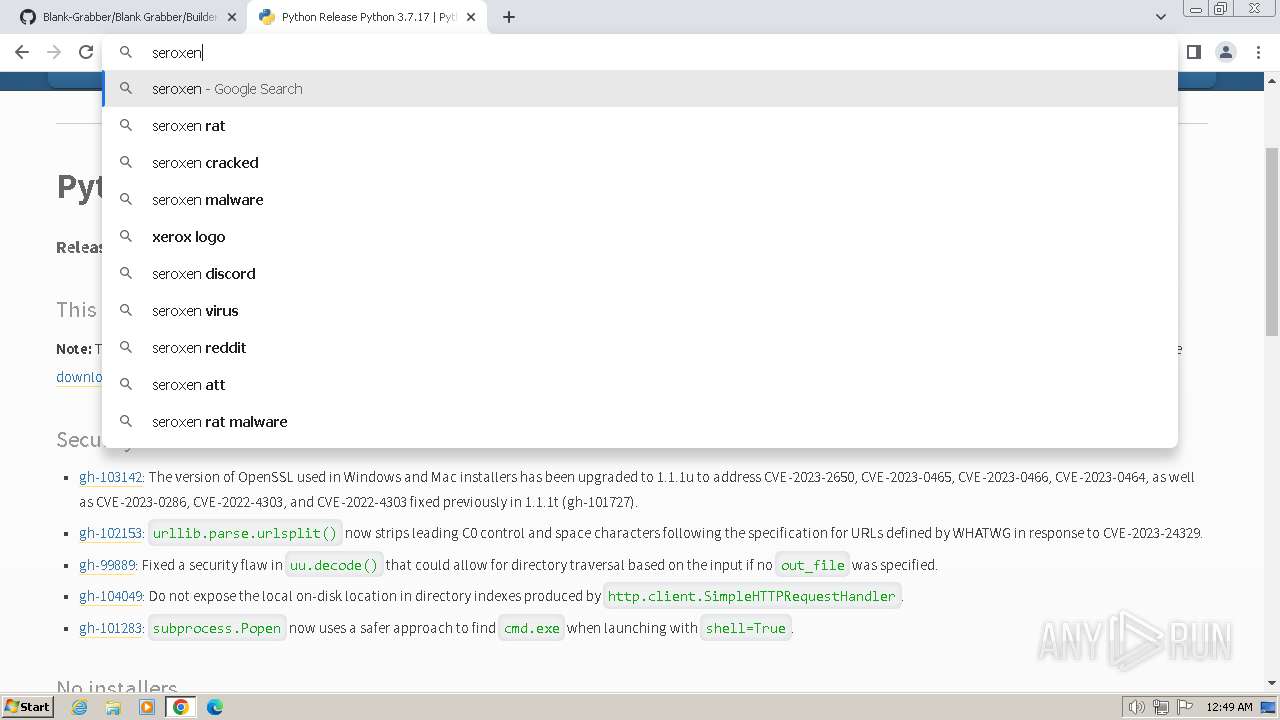This screenshot has width=1280, height=720.
Task: Open the Chrome profile avatar menu
Action: (1225, 52)
